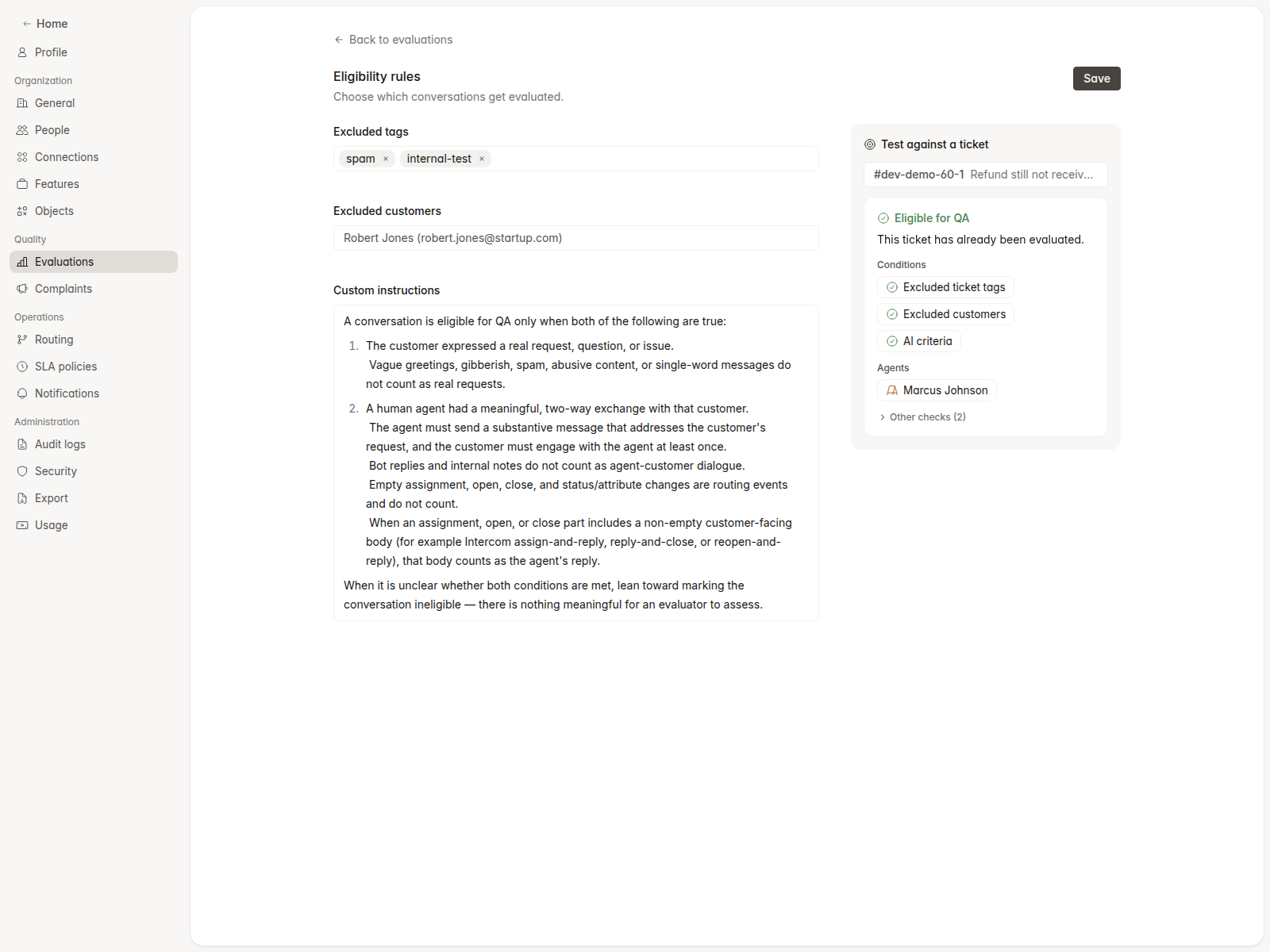Click the target icon beside Test against a ticket
The width and height of the screenshot is (1270, 952).
click(870, 144)
